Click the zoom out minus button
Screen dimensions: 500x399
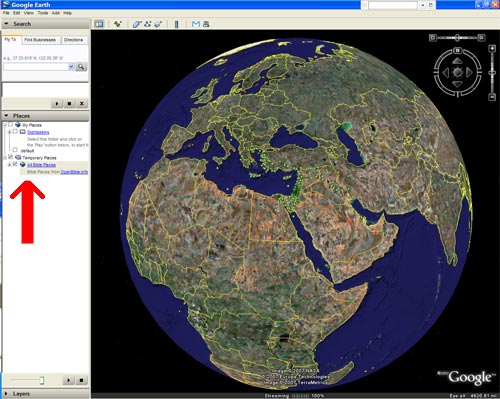[492, 97]
